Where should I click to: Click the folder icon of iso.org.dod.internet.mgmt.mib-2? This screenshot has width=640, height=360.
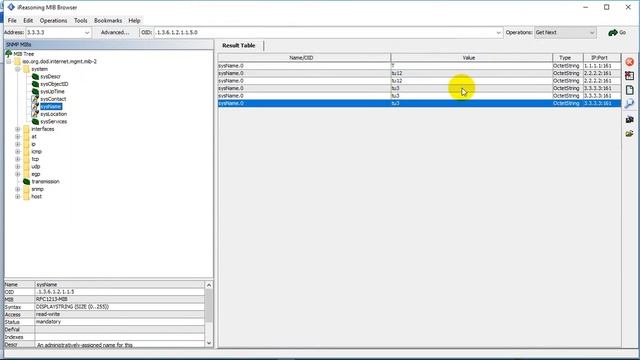(x=18, y=61)
